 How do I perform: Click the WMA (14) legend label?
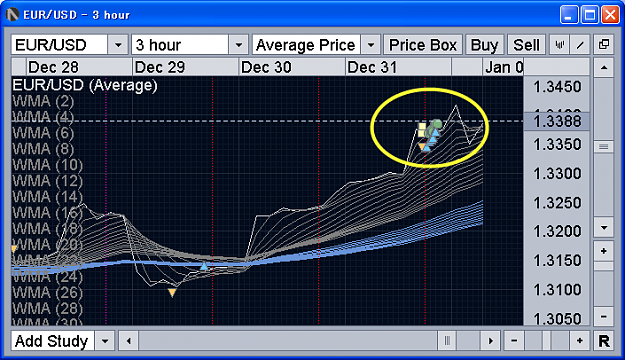point(47,197)
